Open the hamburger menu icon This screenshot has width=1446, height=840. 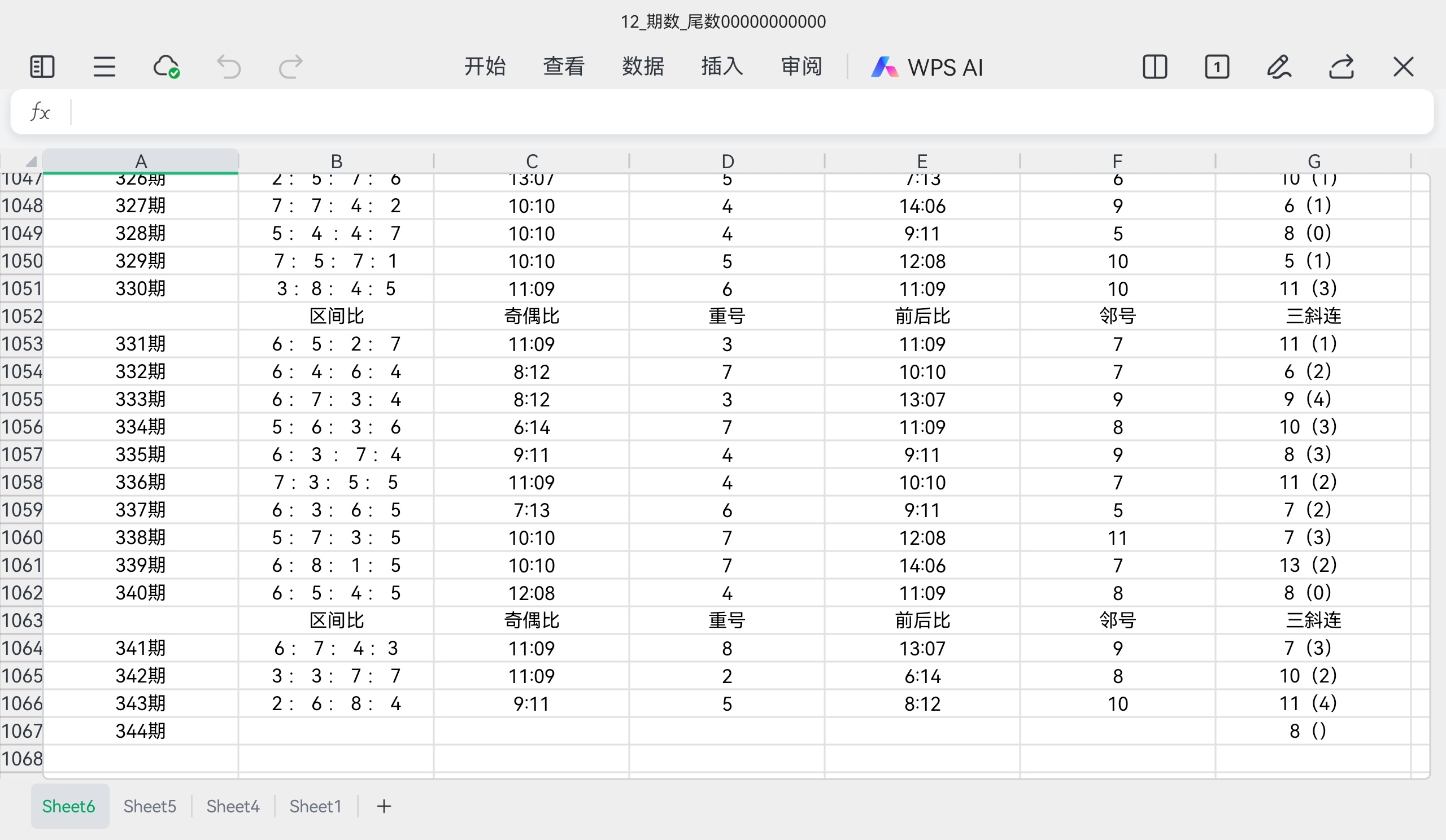[x=104, y=67]
